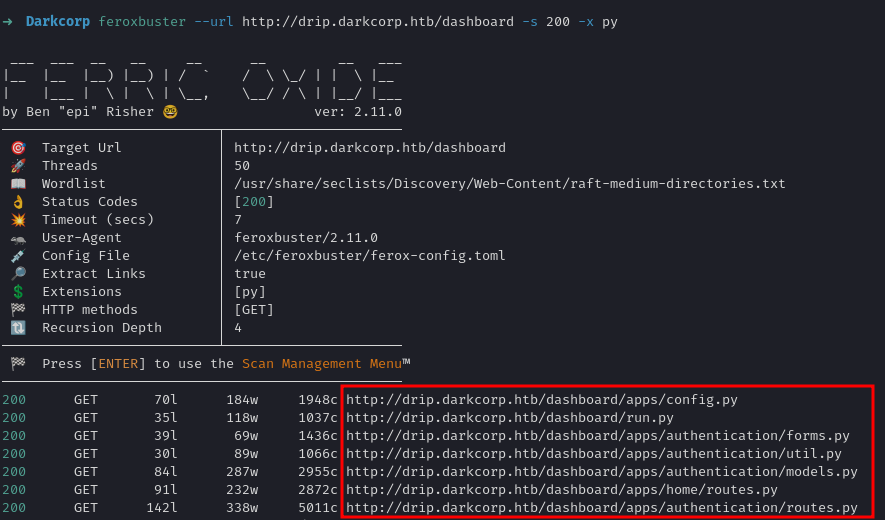The height and width of the screenshot is (520, 885).
Task: Click the target emoji beside Target Url
Action: pyautogui.click(x=18, y=148)
